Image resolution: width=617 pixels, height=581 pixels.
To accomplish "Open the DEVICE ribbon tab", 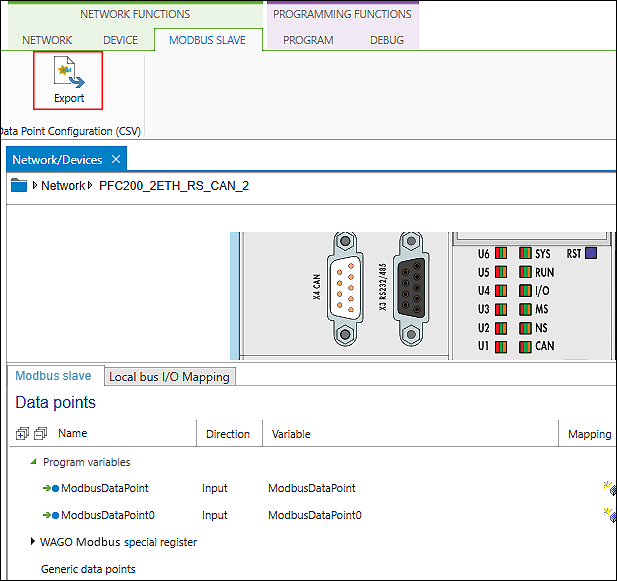I will [121, 40].
